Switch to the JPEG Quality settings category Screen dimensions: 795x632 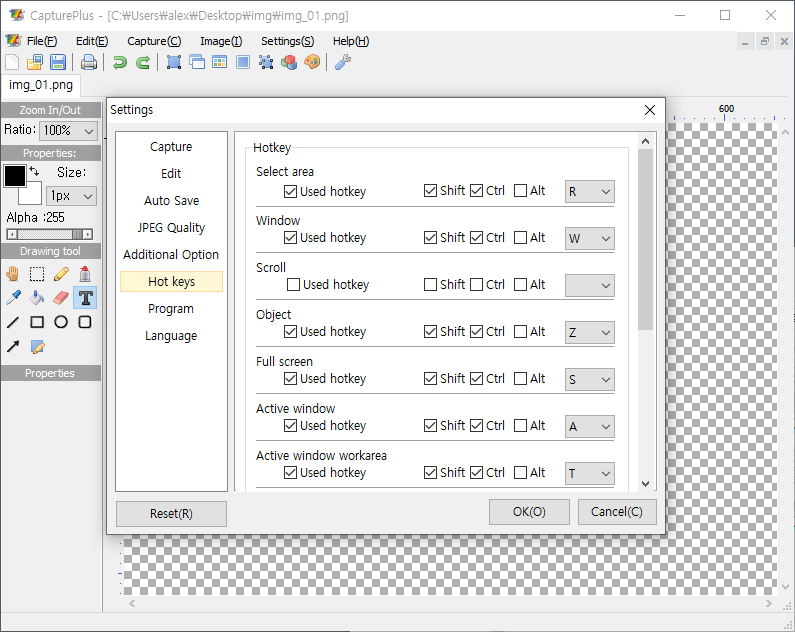(x=171, y=228)
